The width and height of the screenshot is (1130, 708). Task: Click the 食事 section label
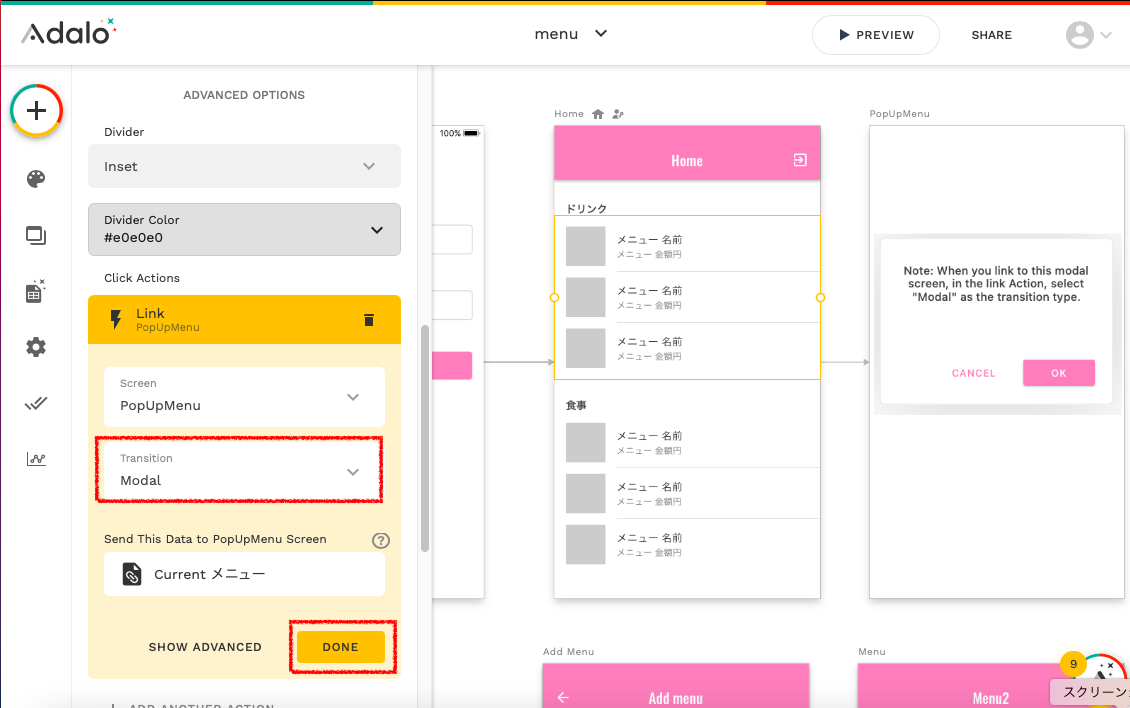[576, 405]
